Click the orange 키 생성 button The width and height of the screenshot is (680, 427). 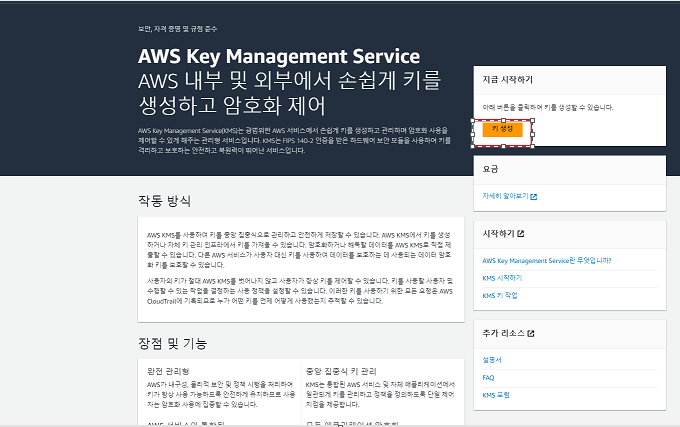502,129
